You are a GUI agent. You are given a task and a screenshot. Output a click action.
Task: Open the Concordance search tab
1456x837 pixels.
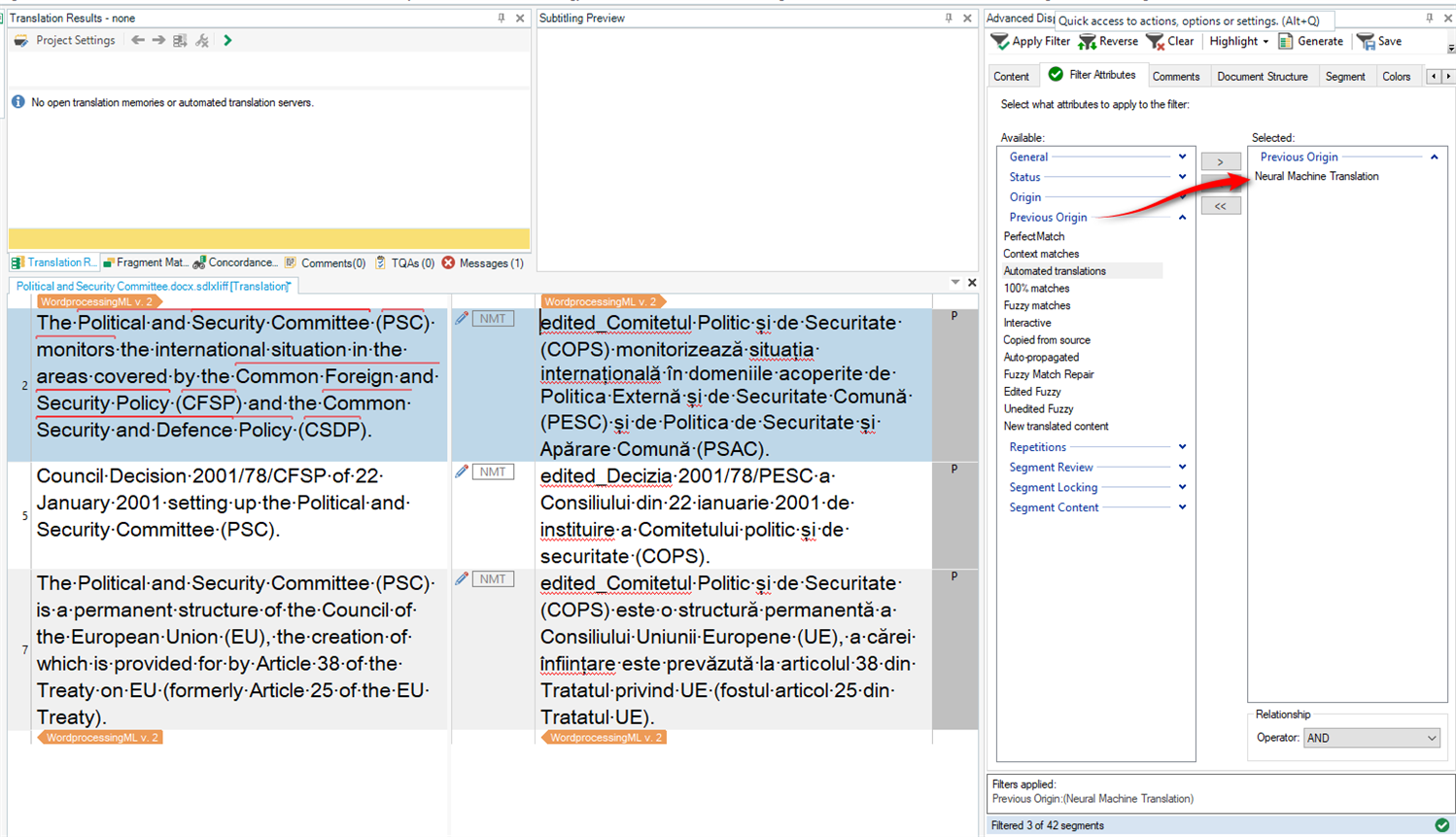pyautogui.click(x=236, y=262)
